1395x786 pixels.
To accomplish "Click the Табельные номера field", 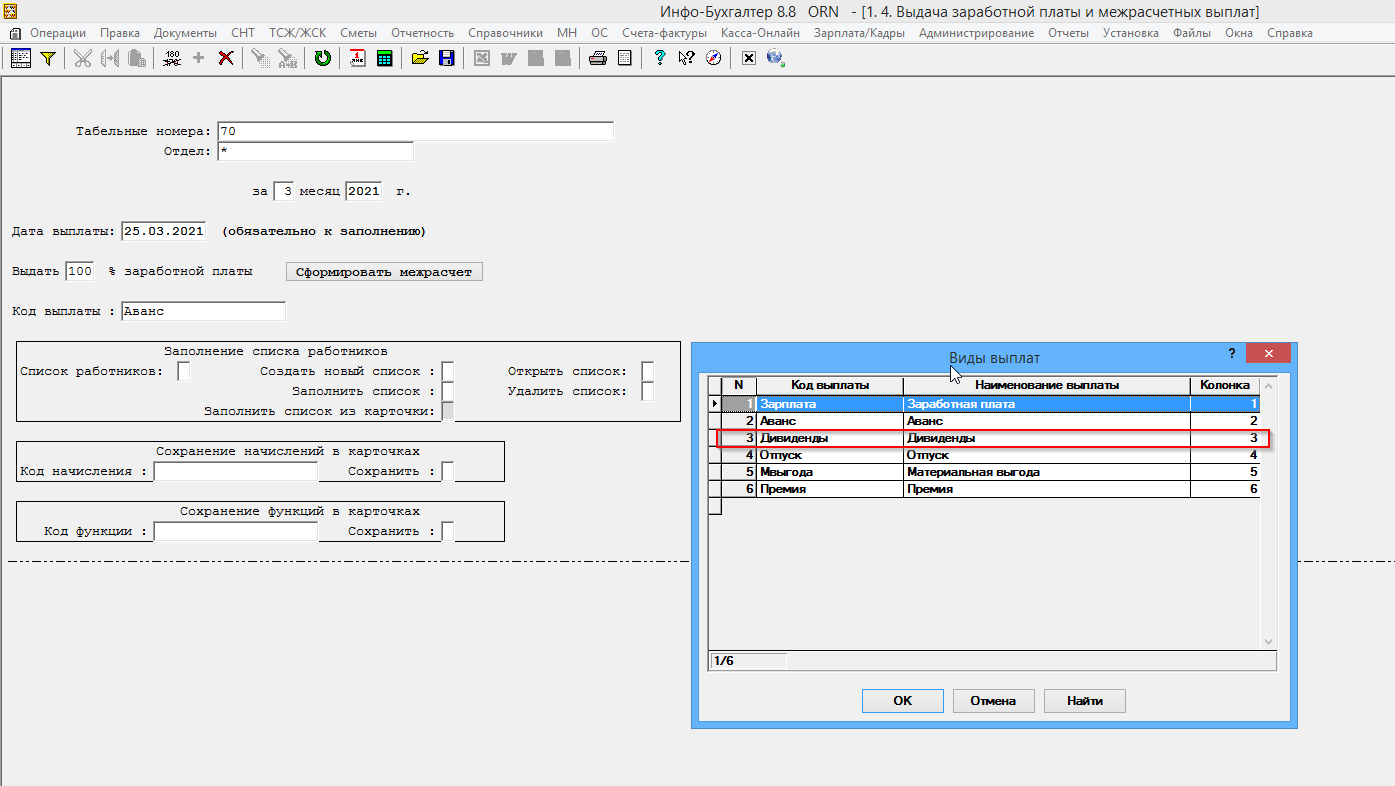I will [415, 131].
